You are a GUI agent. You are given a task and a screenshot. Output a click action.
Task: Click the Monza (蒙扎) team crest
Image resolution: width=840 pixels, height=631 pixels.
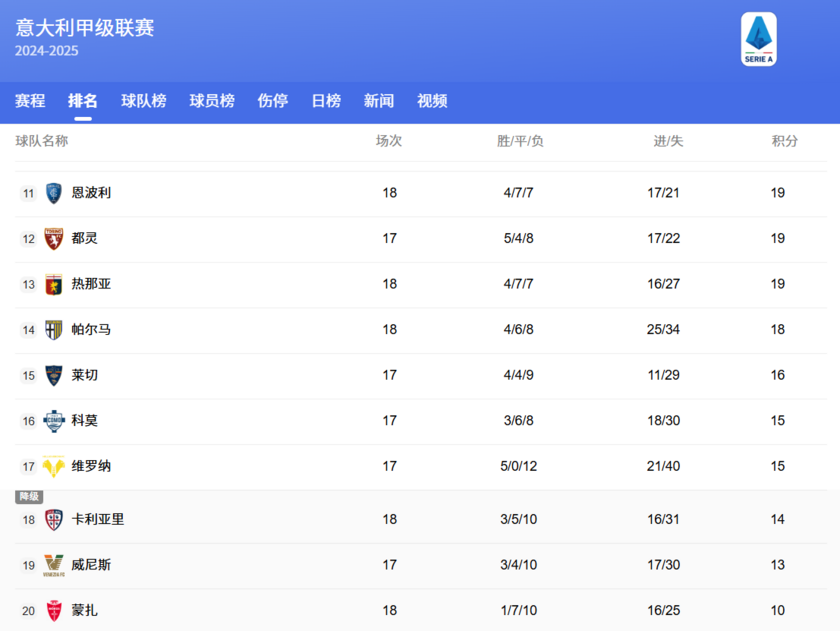pyautogui.click(x=52, y=610)
